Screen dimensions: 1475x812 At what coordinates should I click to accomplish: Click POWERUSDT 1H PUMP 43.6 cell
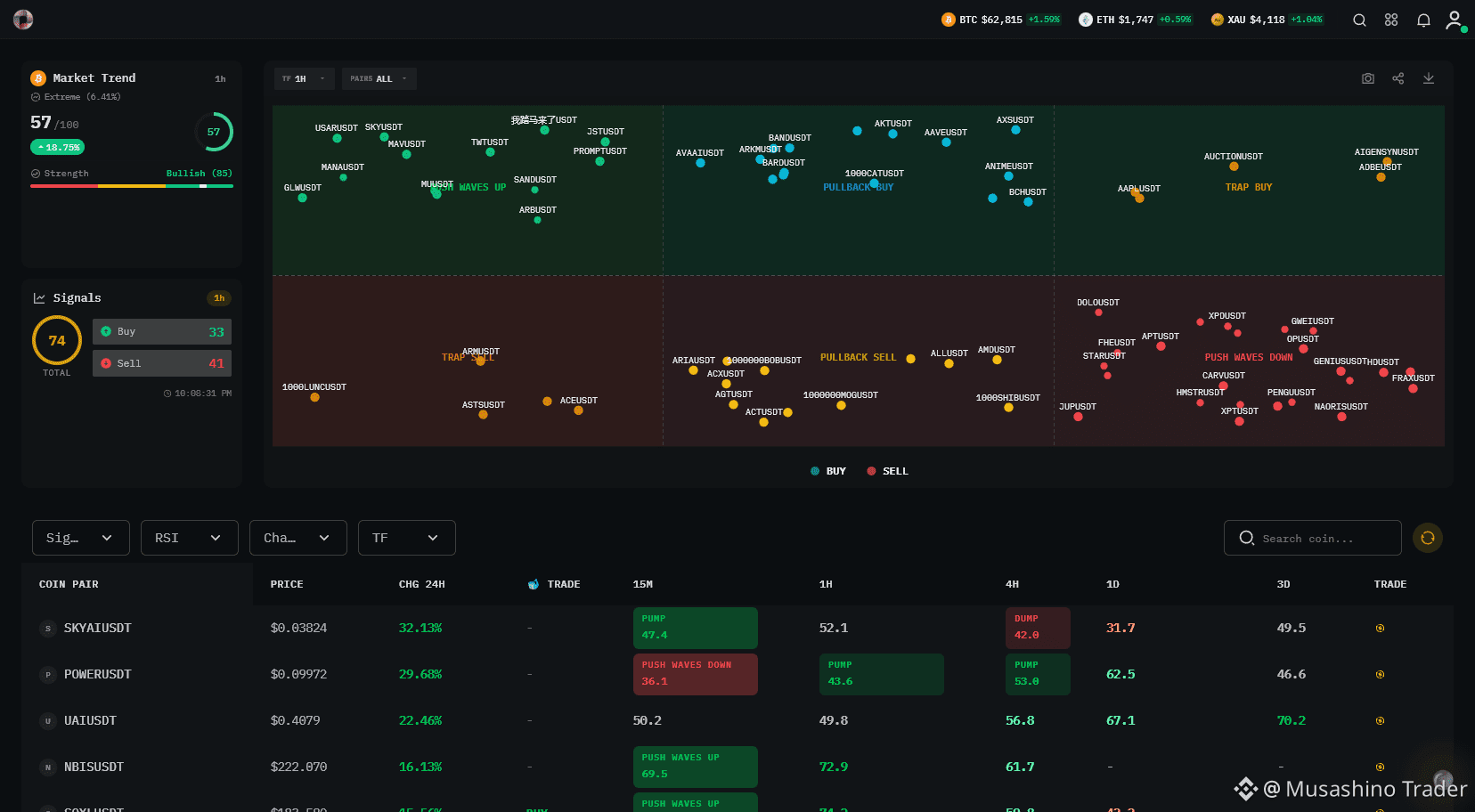(881, 674)
